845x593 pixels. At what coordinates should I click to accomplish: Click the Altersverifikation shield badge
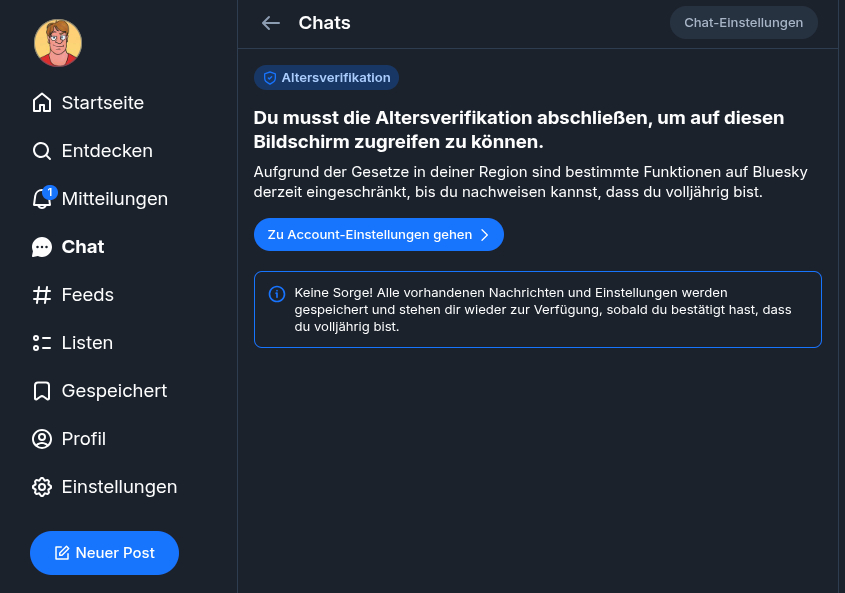326,78
